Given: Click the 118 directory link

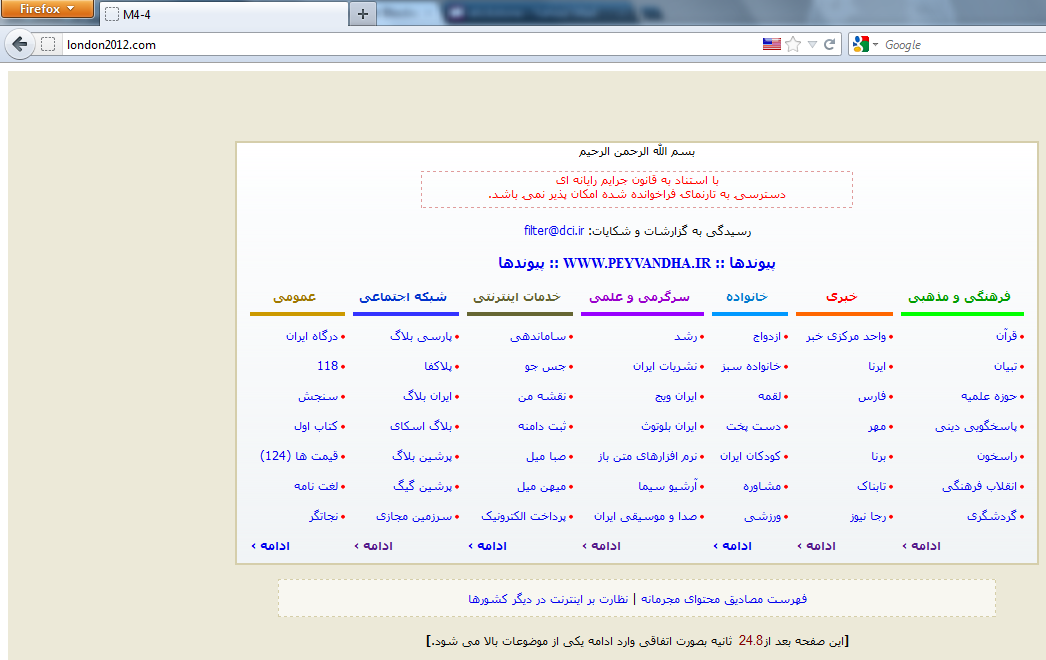Looking at the screenshot, I should click(328, 366).
